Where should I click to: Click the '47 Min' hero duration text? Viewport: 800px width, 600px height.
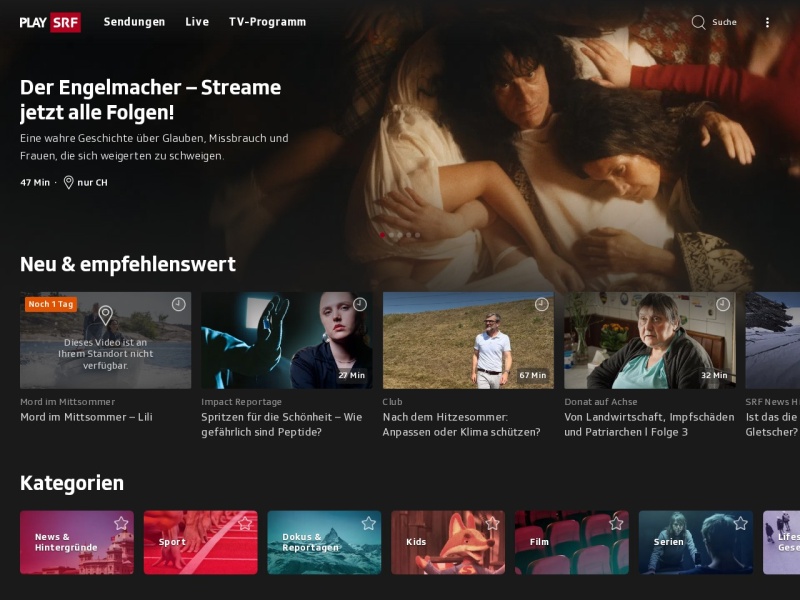[35, 182]
